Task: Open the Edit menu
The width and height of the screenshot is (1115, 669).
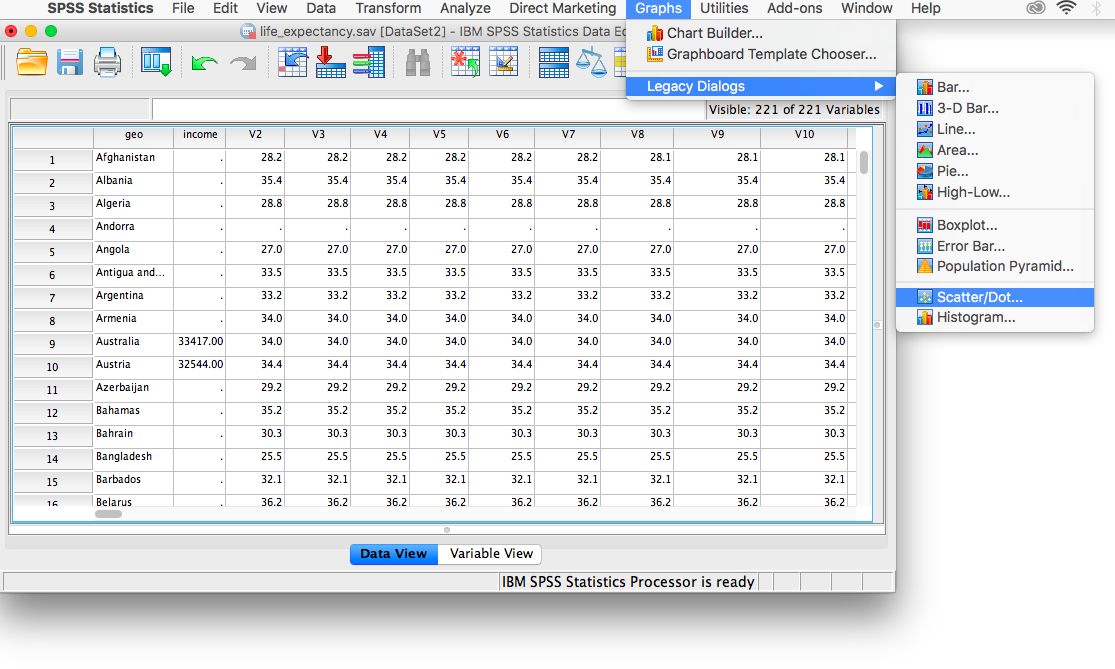Action: pyautogui.click(x=225, y=9)
